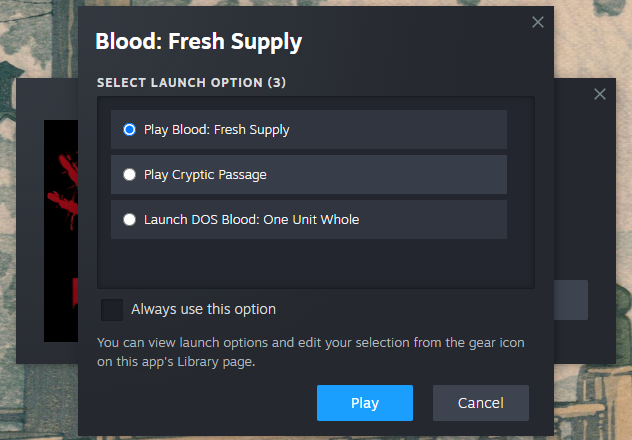Click the Play Blood: Fresh Supply row text
632x440 pixels.
(x=216, y=129)
